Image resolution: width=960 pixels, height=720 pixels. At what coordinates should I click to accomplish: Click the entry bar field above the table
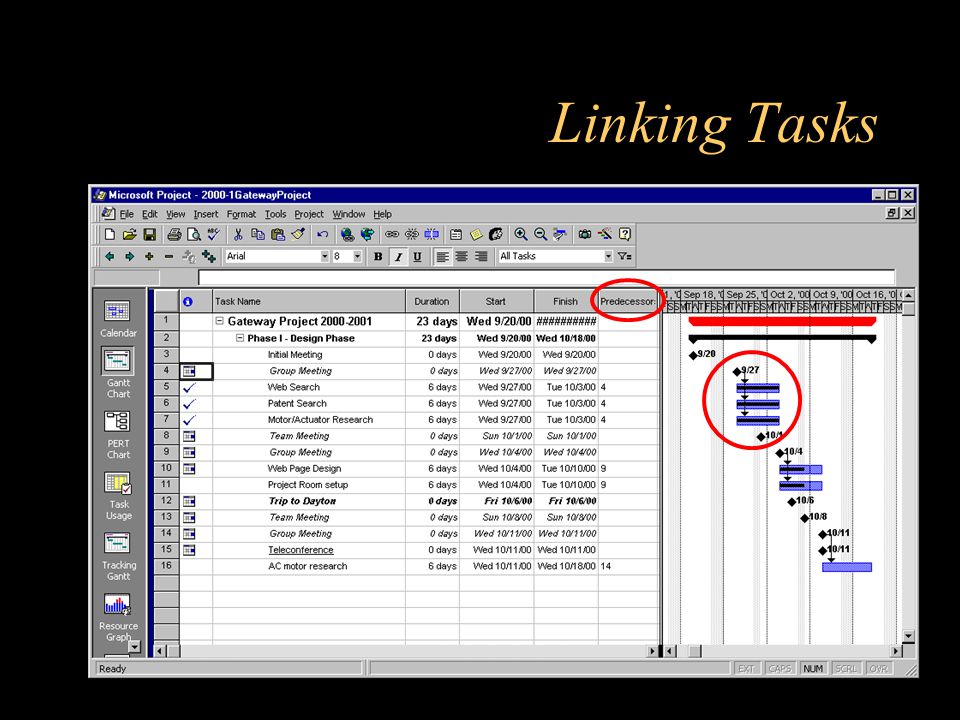tap(546, 277)
